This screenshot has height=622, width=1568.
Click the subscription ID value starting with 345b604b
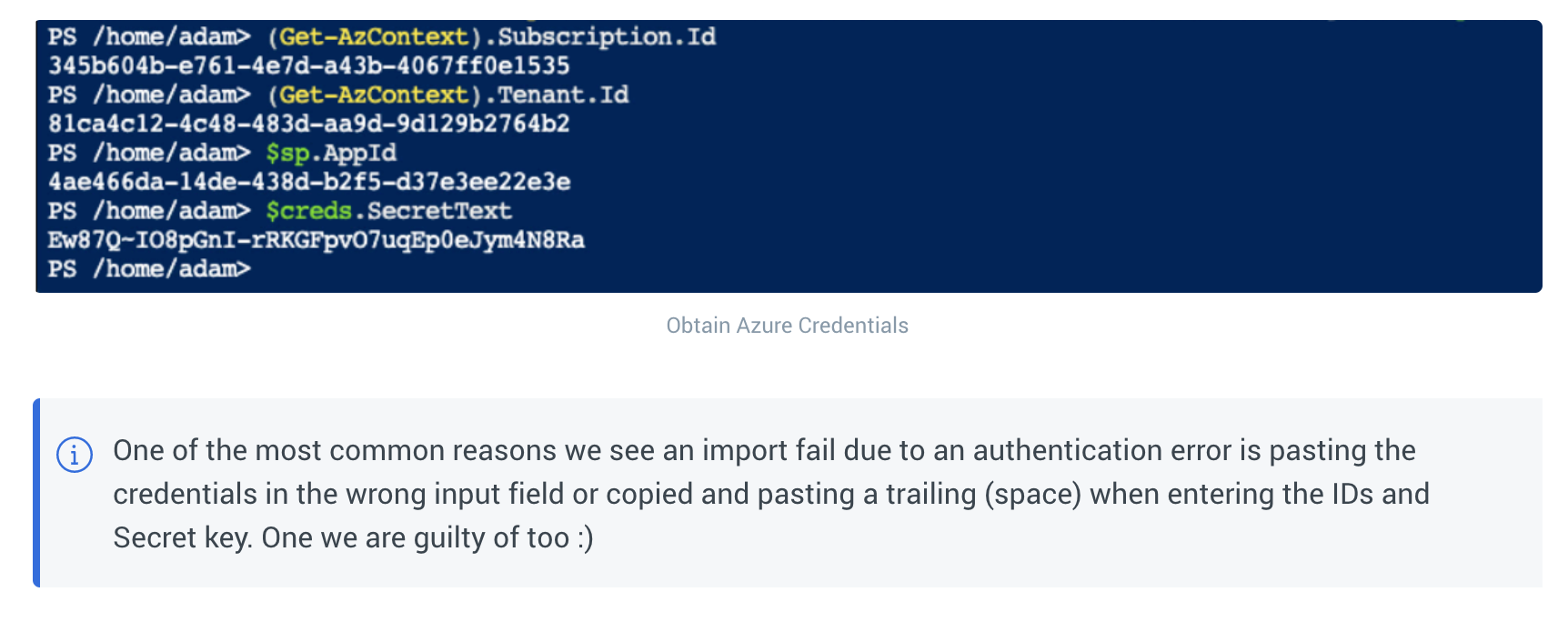pyautogui.click(x=308, y=65)
